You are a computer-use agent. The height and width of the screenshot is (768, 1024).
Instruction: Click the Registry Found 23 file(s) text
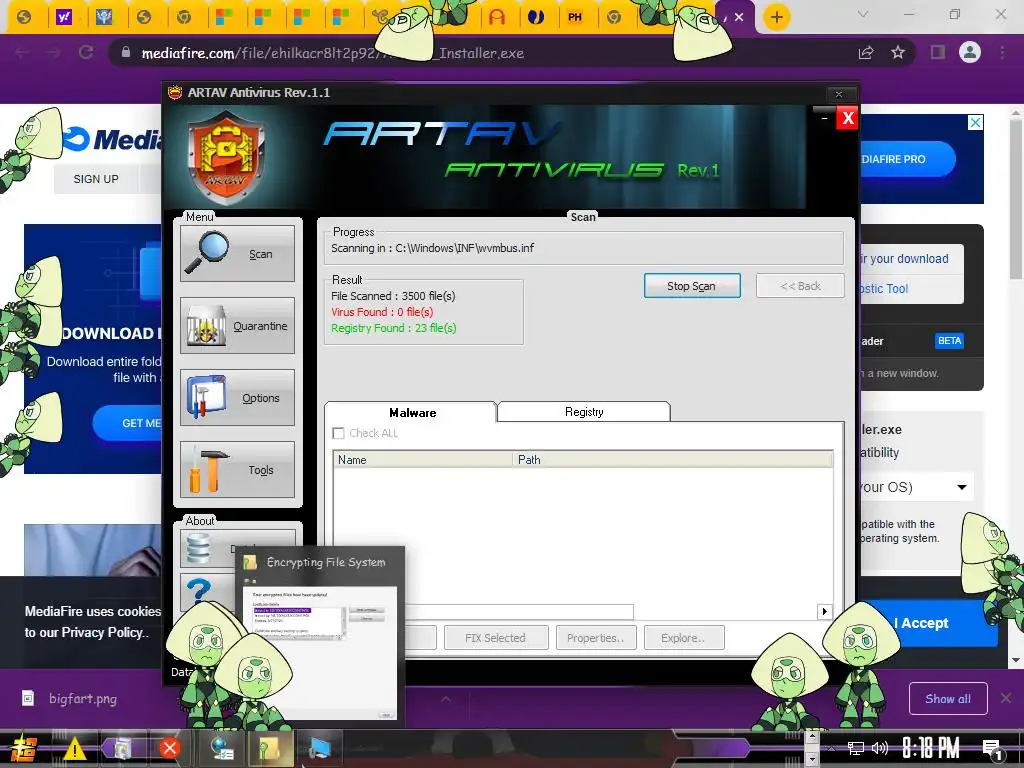394,328
